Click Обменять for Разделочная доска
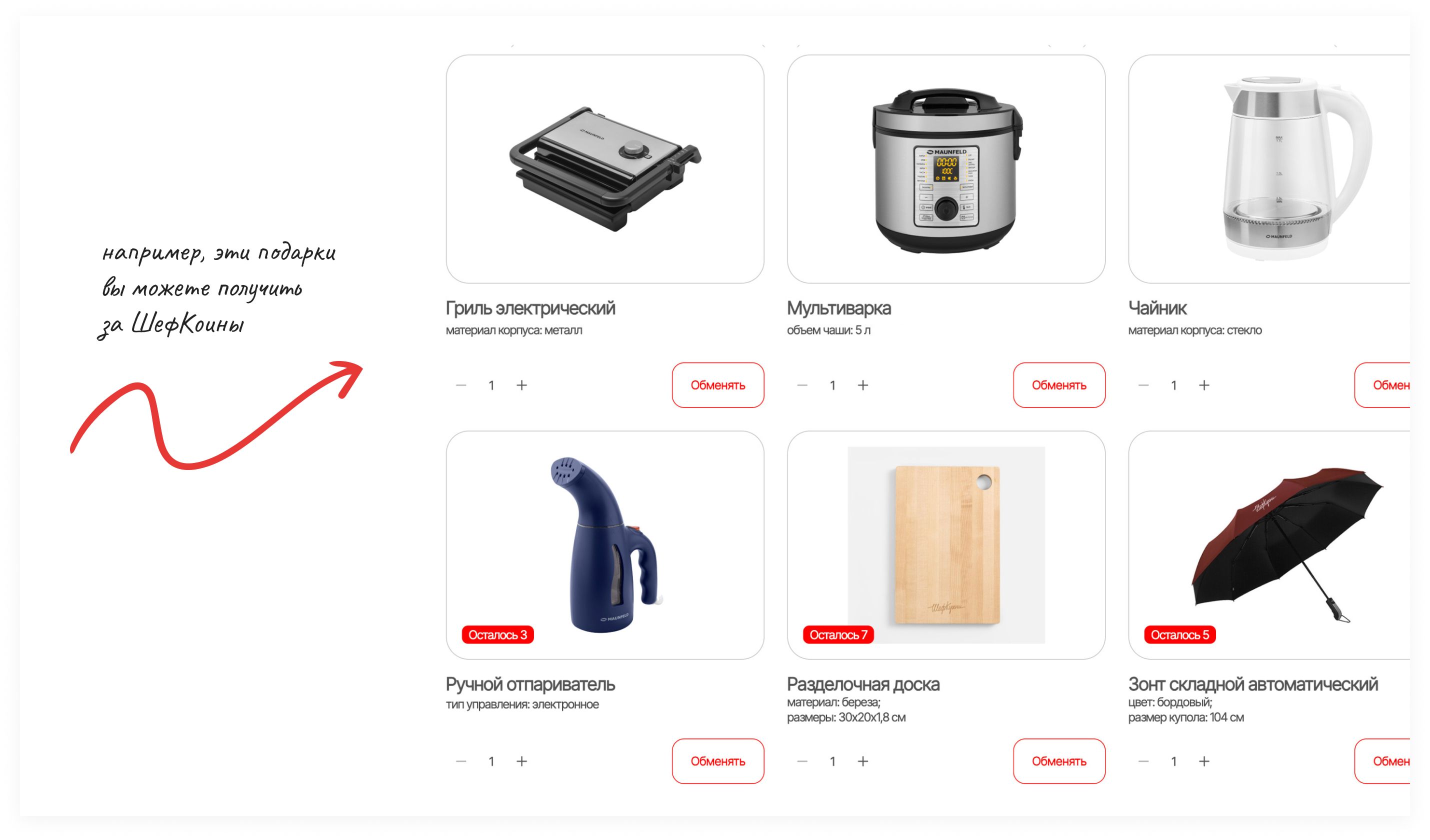This screenshot has width=1430, height=840. point(1059,761)
